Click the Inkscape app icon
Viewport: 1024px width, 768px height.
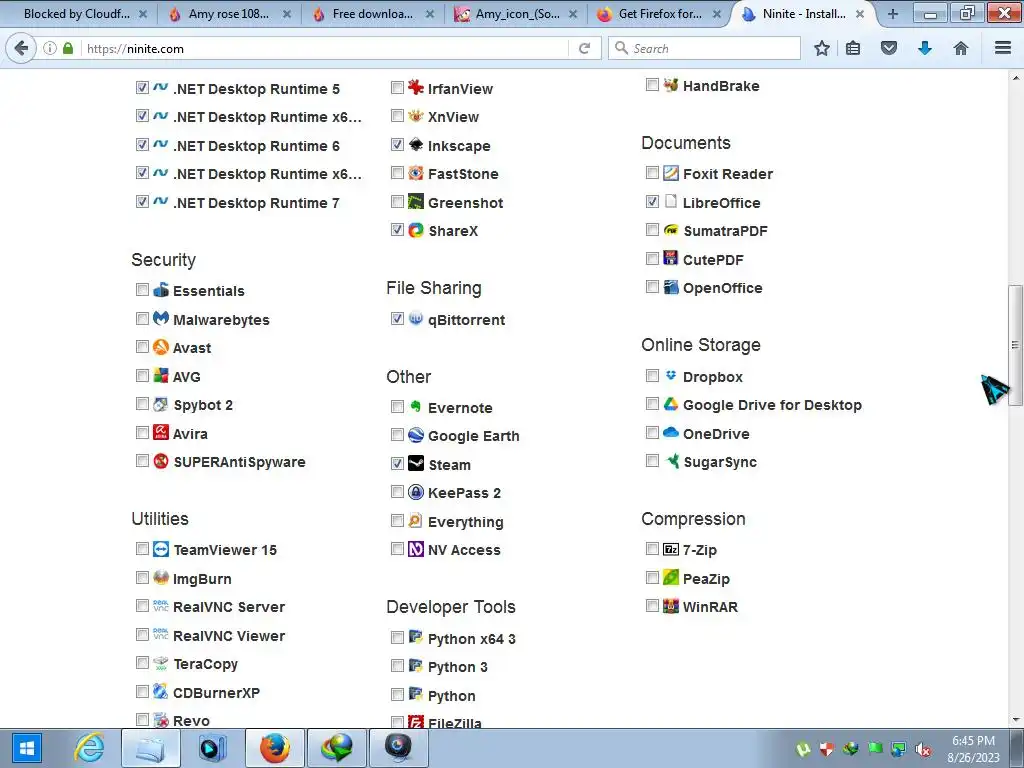(416, 144)
